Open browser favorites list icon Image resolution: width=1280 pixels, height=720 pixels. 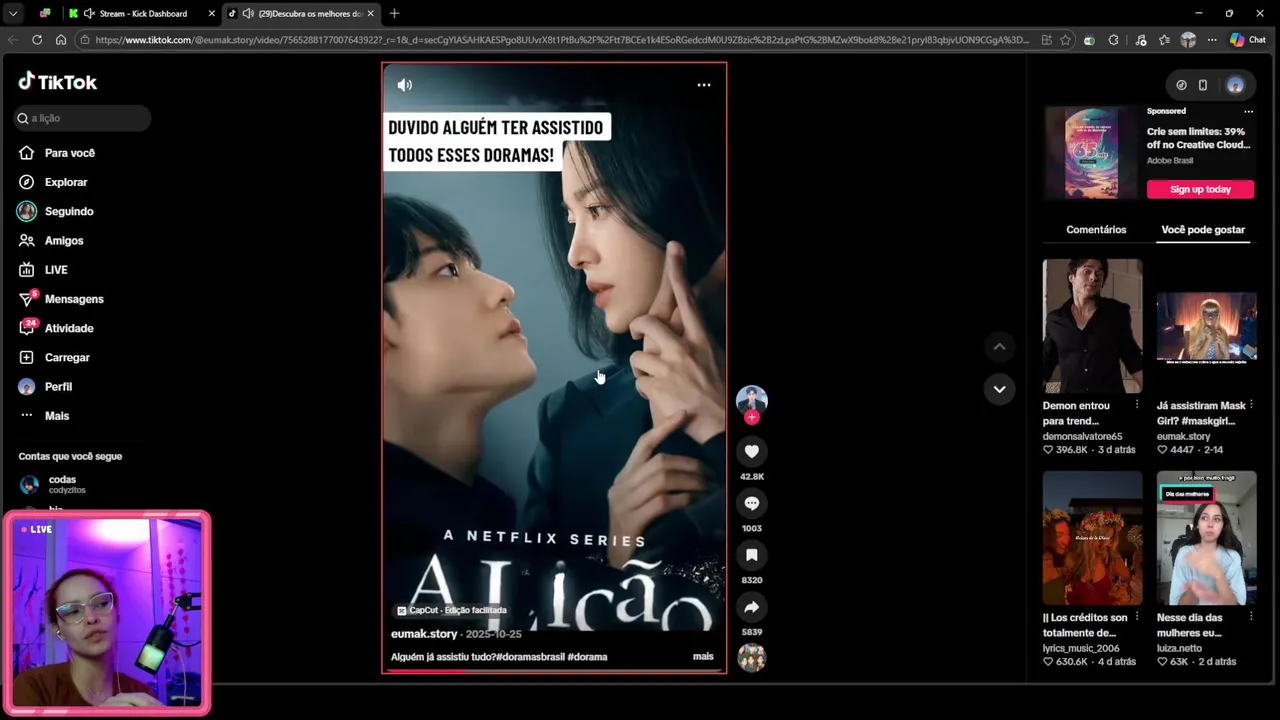1165,40
